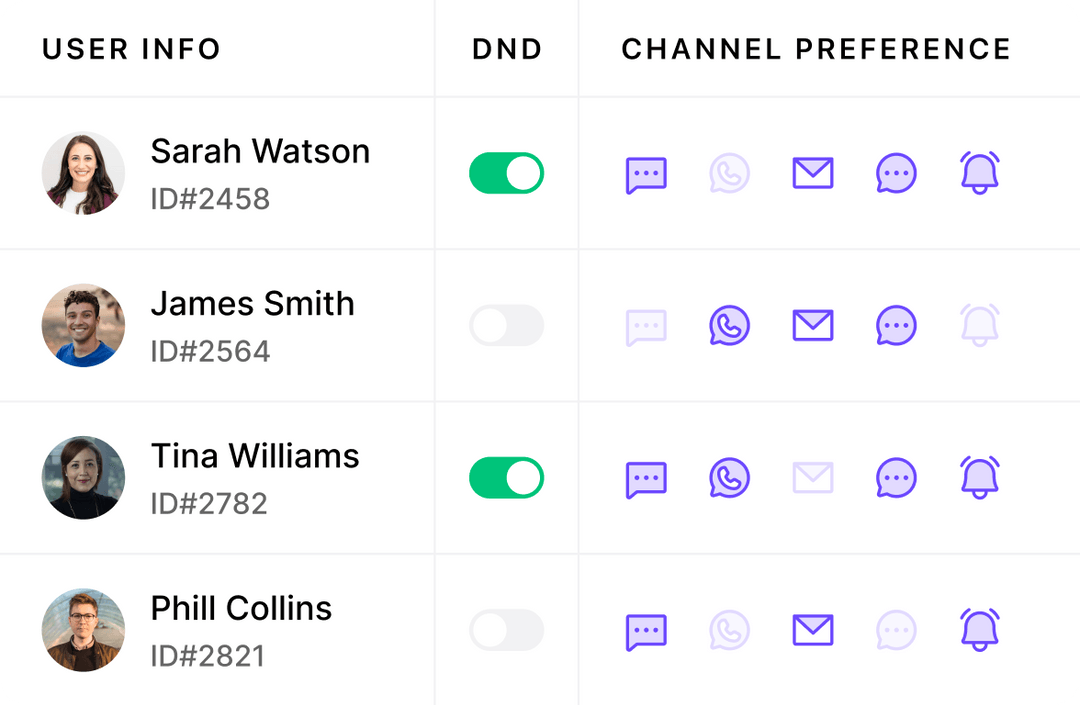The height and width of the screenshot is (705, 1080).
Task: Click the bell notification icon for Phill Collins
Action: pos(980,630)
